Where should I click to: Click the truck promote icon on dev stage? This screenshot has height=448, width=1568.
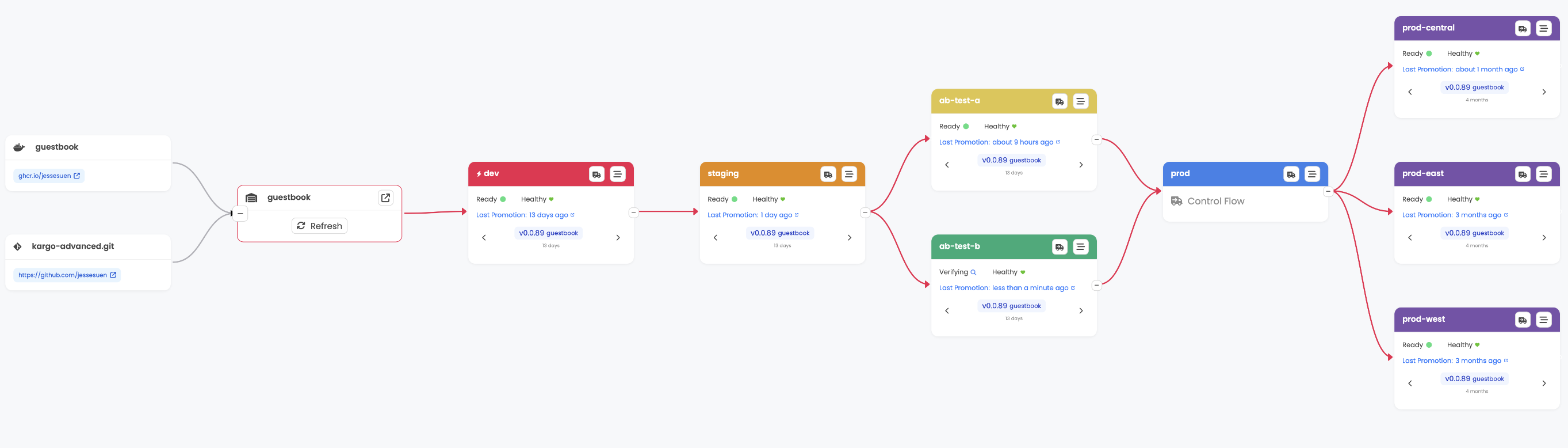(x=596, y=174)
